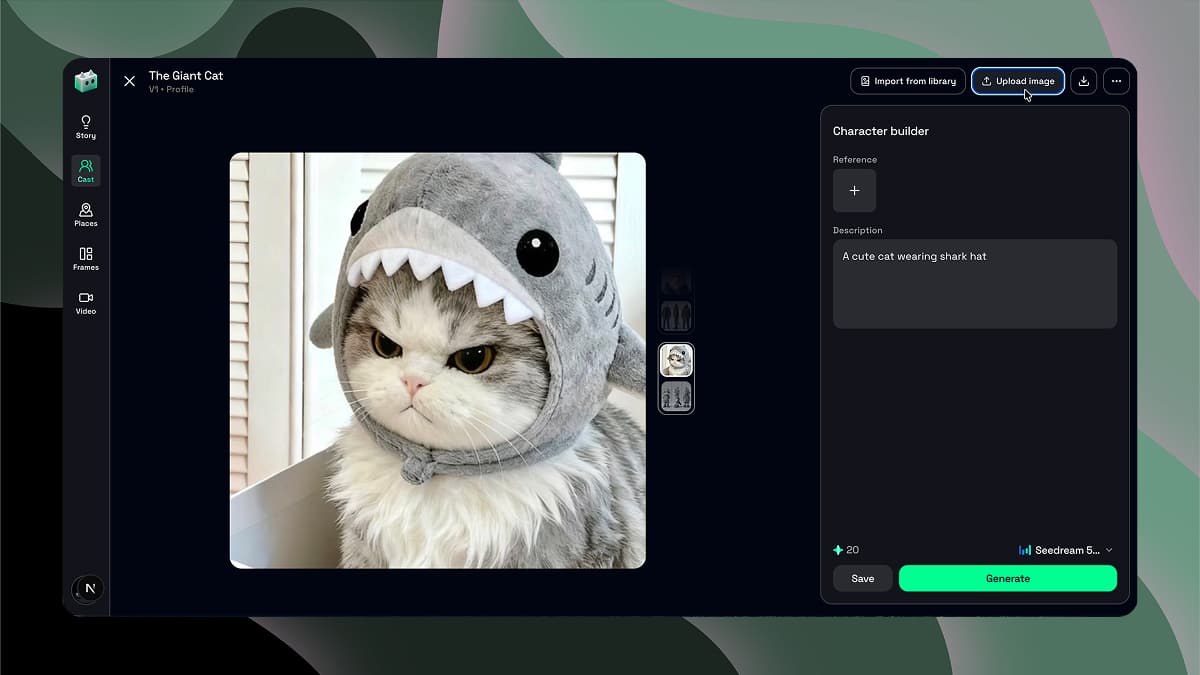Open the Video section
Image resolution: width=1200 pixels, height=675 pixels.
coord(86,302)
